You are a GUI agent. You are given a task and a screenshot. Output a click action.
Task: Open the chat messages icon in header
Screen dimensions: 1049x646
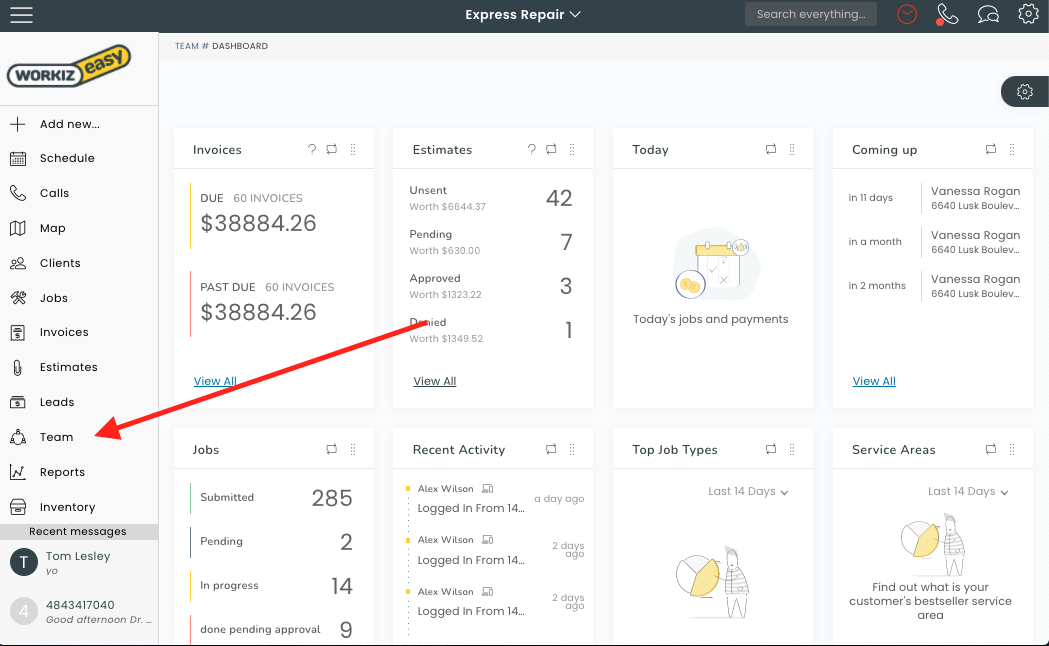point(988,15)
